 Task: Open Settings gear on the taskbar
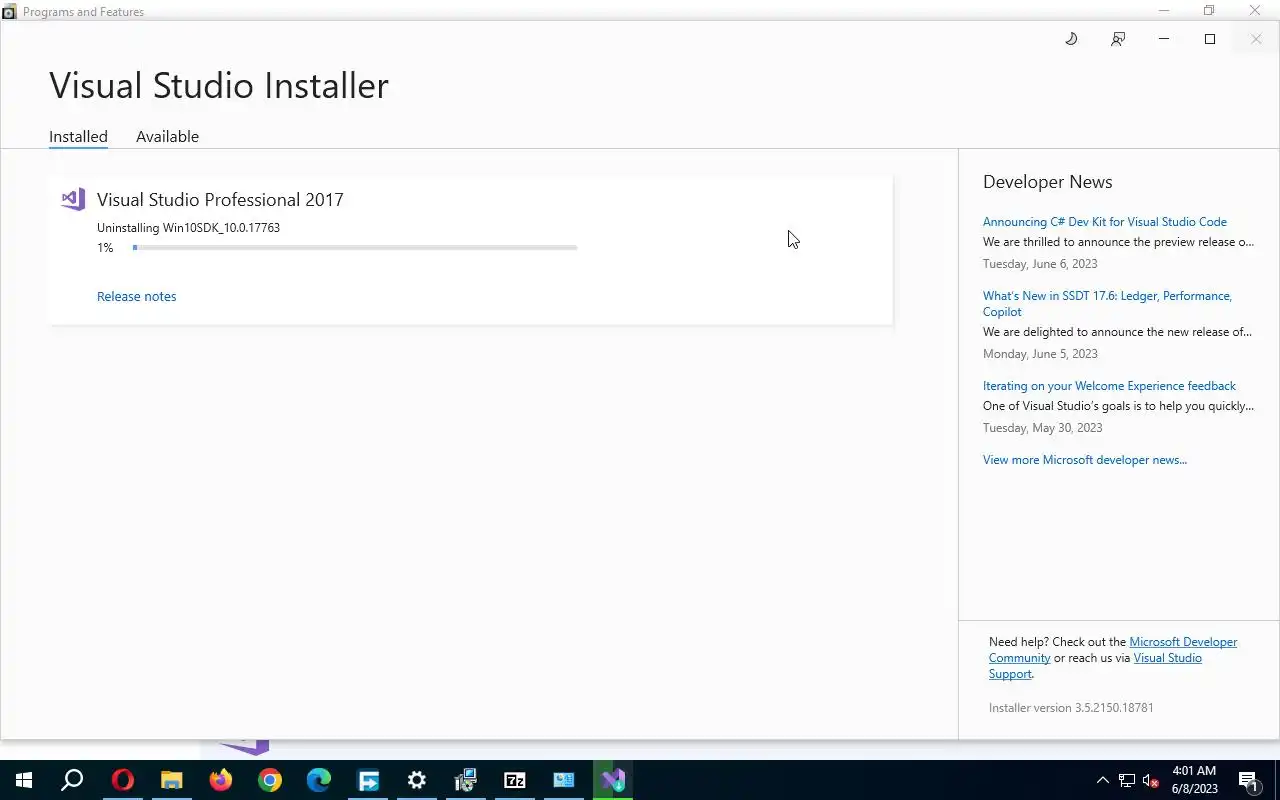click(x=417, y=780)
